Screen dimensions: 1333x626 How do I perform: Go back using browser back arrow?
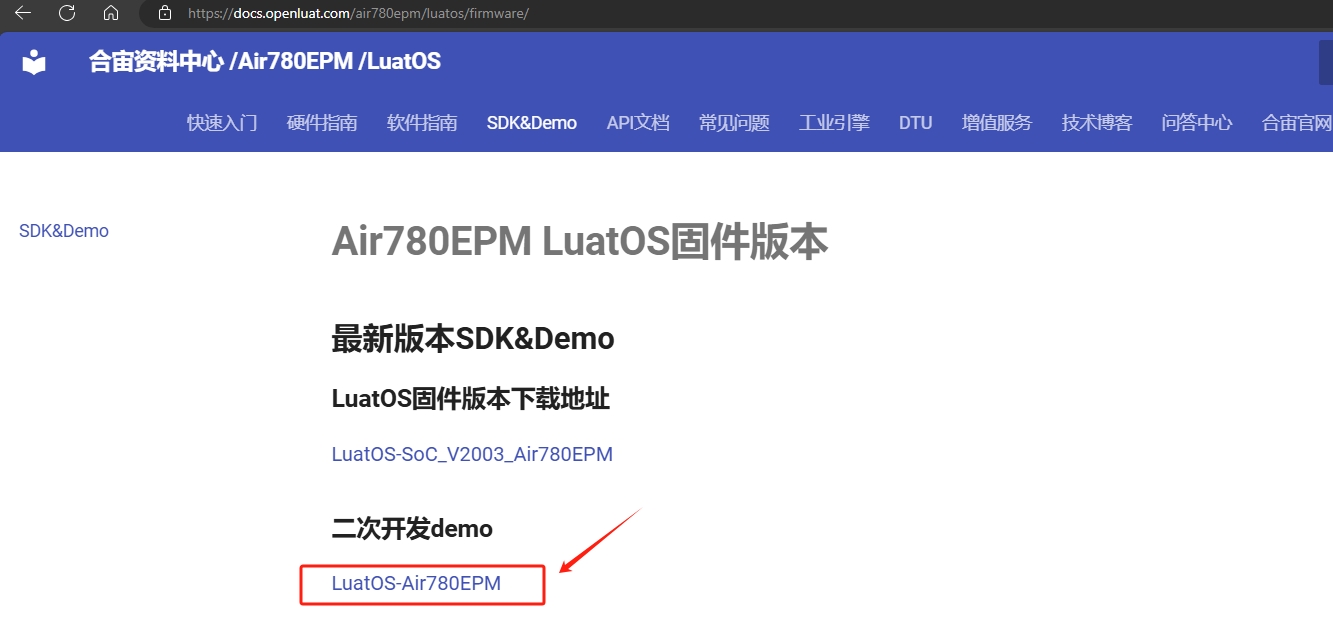click(x=23, y=13)
